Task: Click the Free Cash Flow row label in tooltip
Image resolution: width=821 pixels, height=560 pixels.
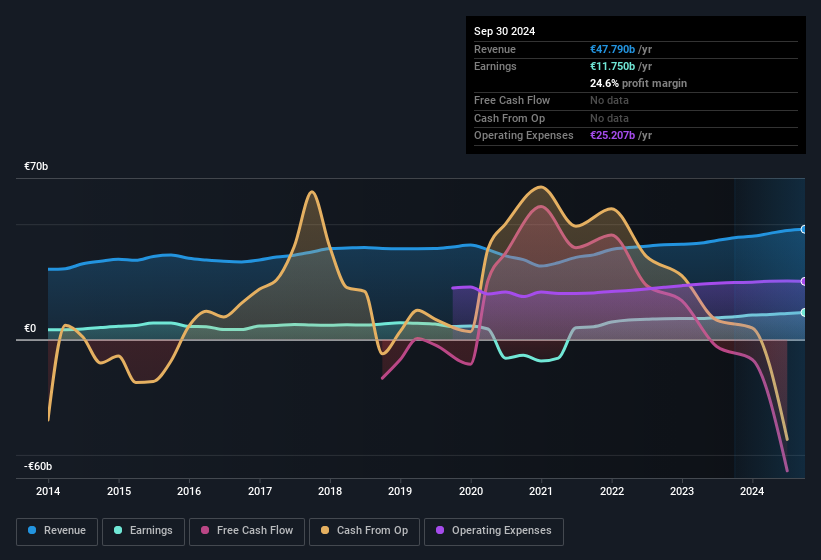Action: [512, 100]
